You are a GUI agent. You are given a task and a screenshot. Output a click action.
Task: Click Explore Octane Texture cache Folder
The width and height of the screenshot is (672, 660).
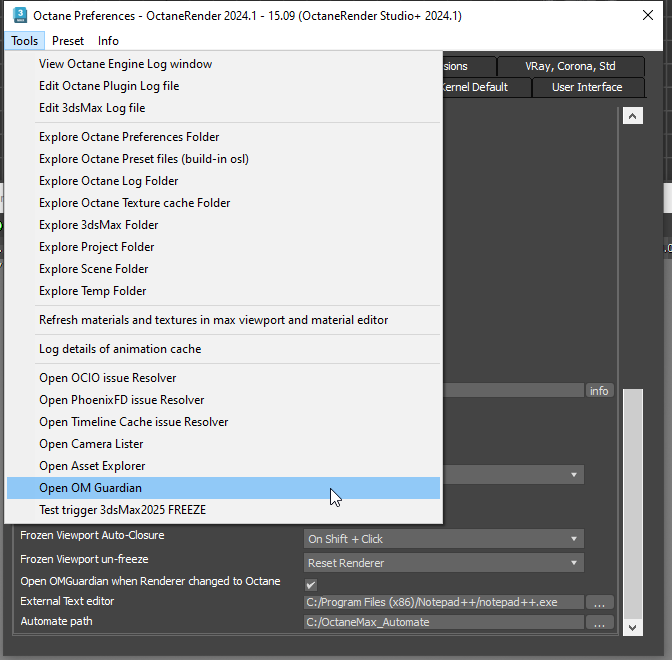(x=134, y=203)
